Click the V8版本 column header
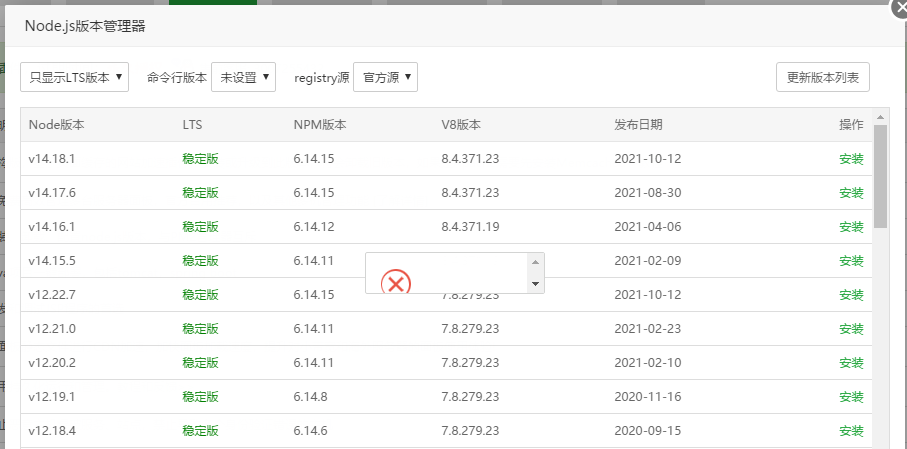Screen dimensions: 907x449 pyautogui.click(x=461, y=124)
